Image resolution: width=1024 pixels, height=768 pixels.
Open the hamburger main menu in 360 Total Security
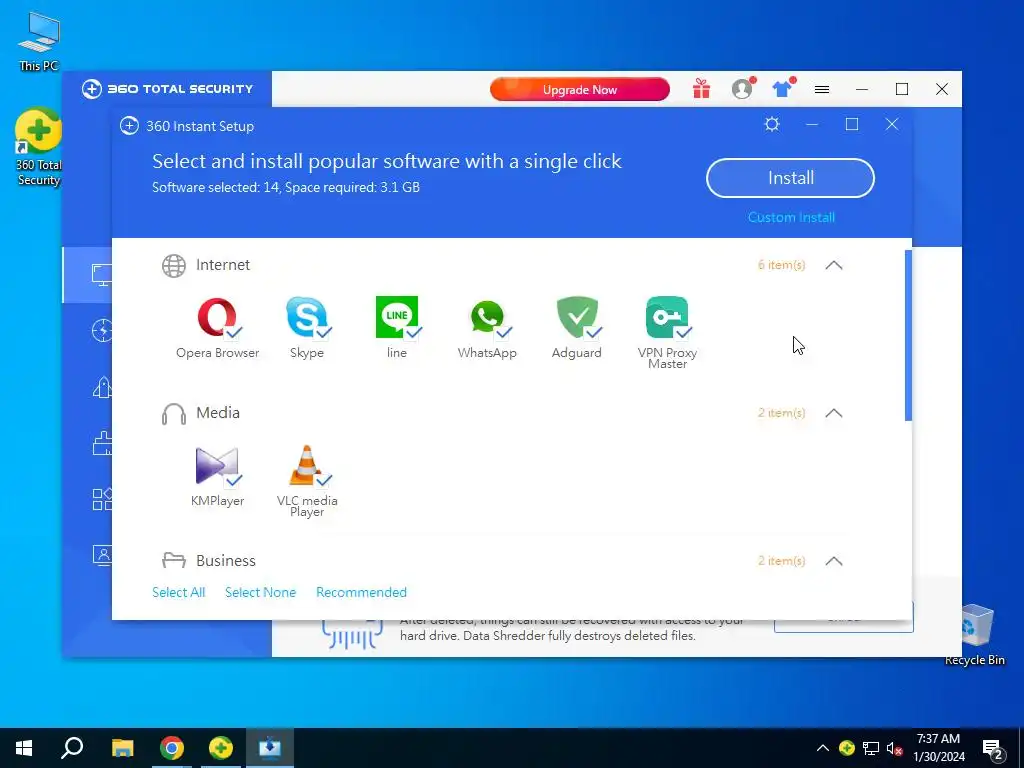coord(822,89)
